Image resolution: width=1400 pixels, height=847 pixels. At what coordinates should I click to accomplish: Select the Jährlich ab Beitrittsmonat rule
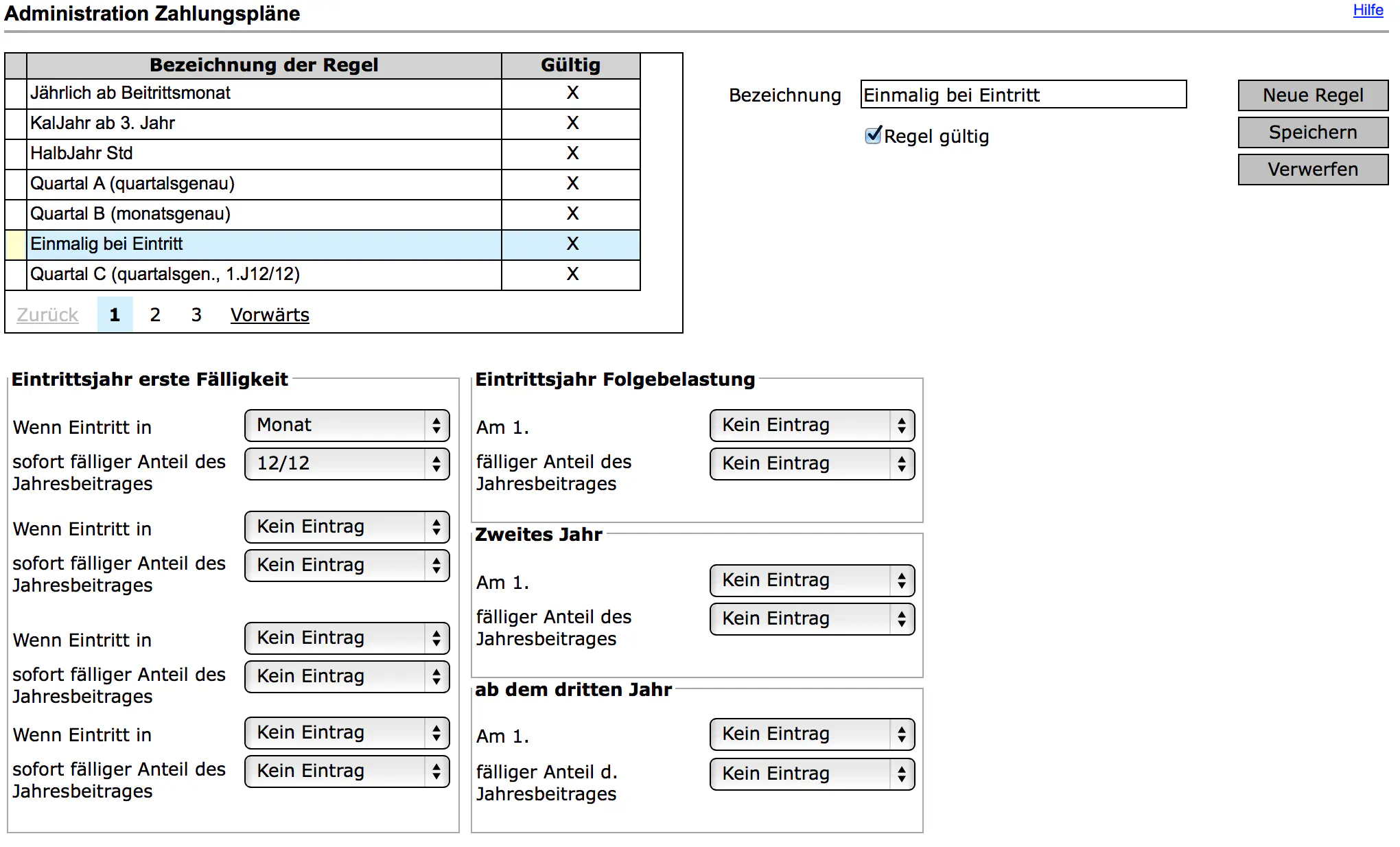pos(264,93)
